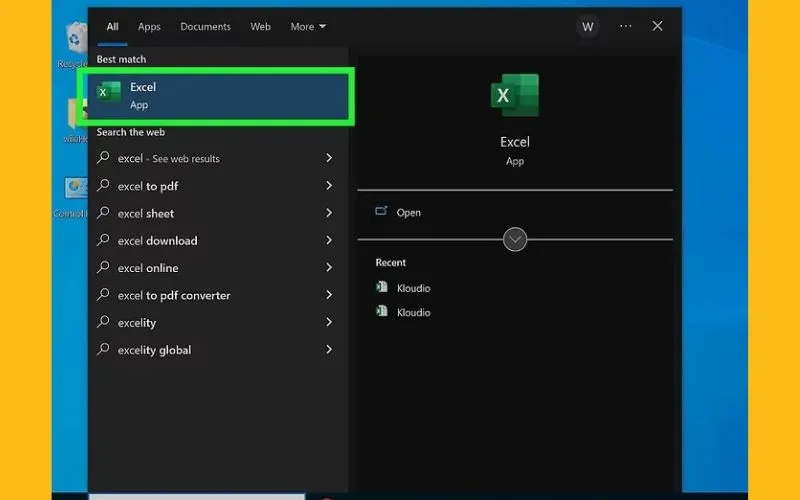Click the taskbar search input box
Viewport: 800px width, 500px height.
(196, 496)
